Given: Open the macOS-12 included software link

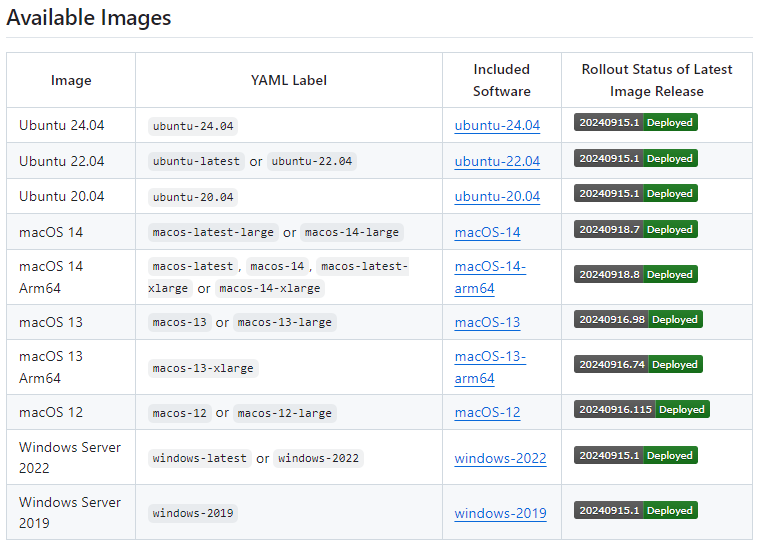Looking at the screenshot, I should pos(487,412).
